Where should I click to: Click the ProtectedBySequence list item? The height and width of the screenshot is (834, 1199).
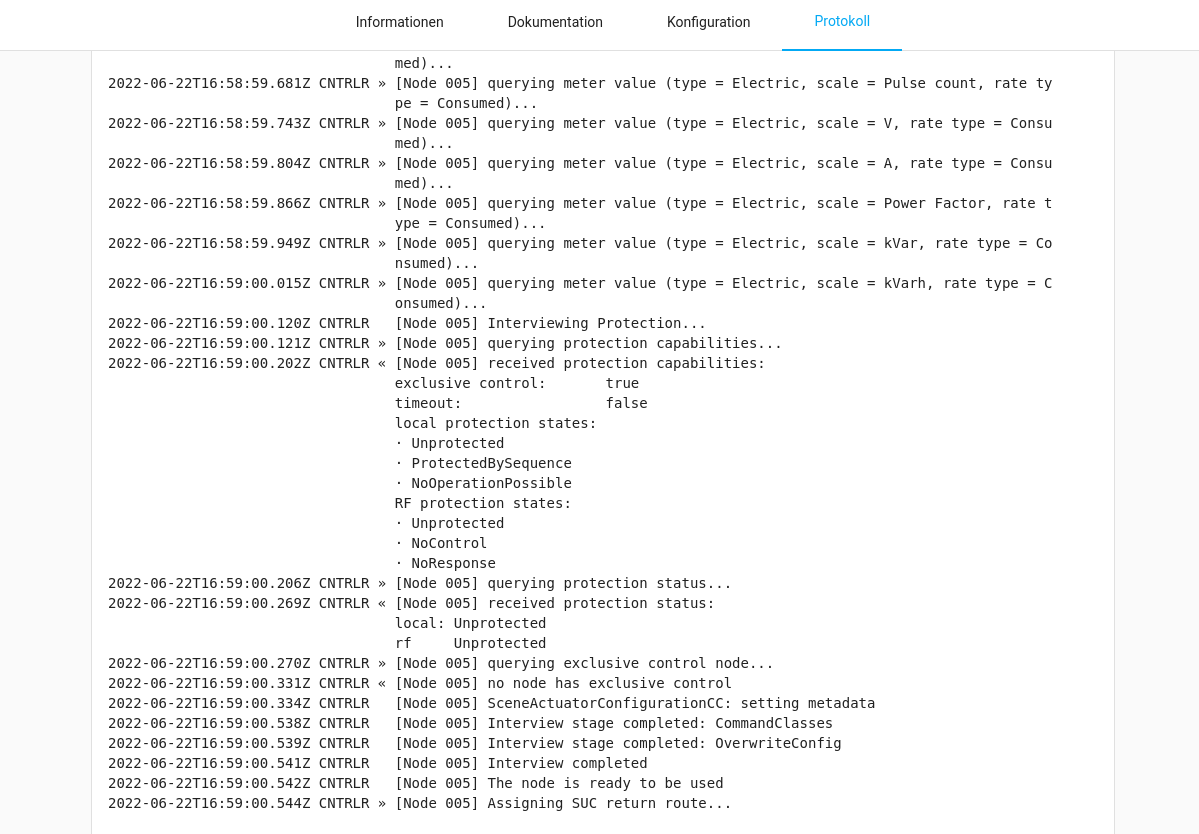485,463
